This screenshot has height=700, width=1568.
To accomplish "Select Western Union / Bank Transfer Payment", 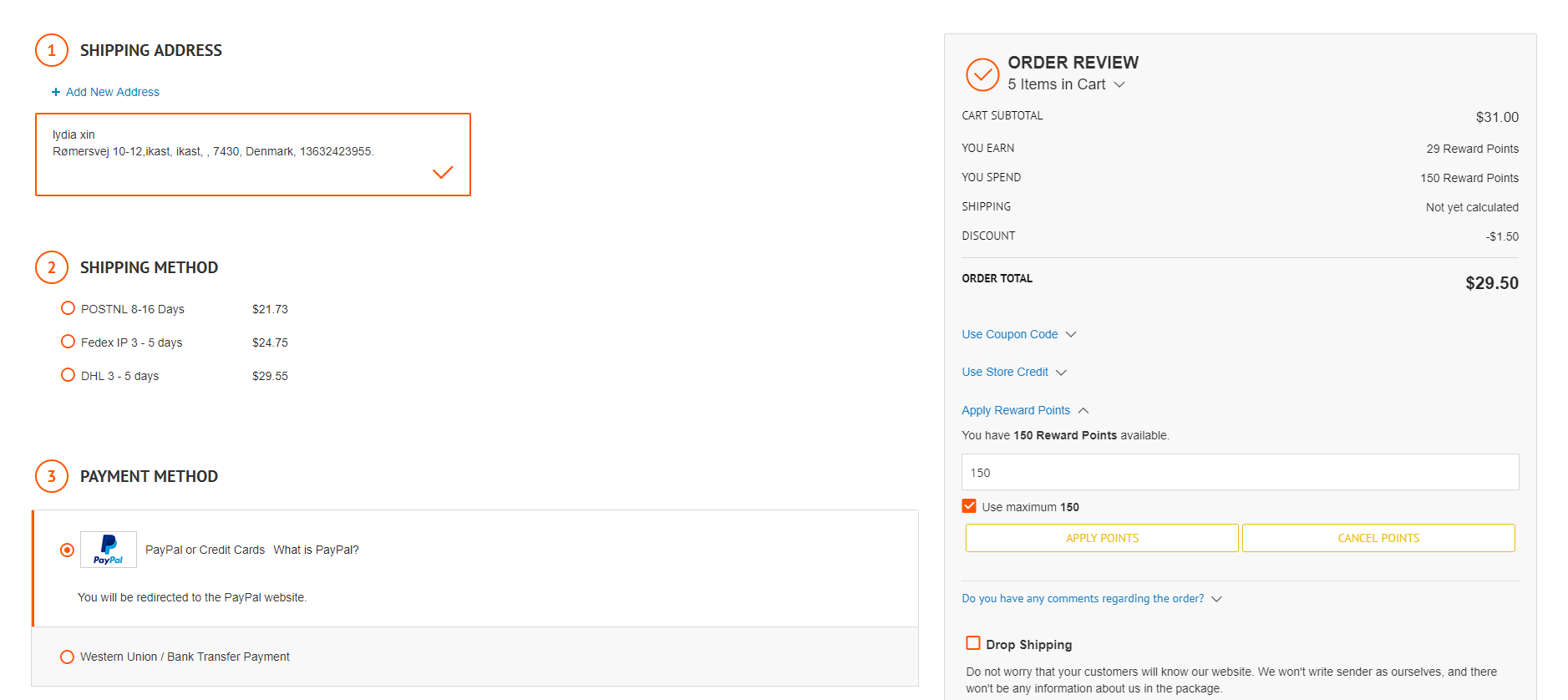I will [68, 657].
